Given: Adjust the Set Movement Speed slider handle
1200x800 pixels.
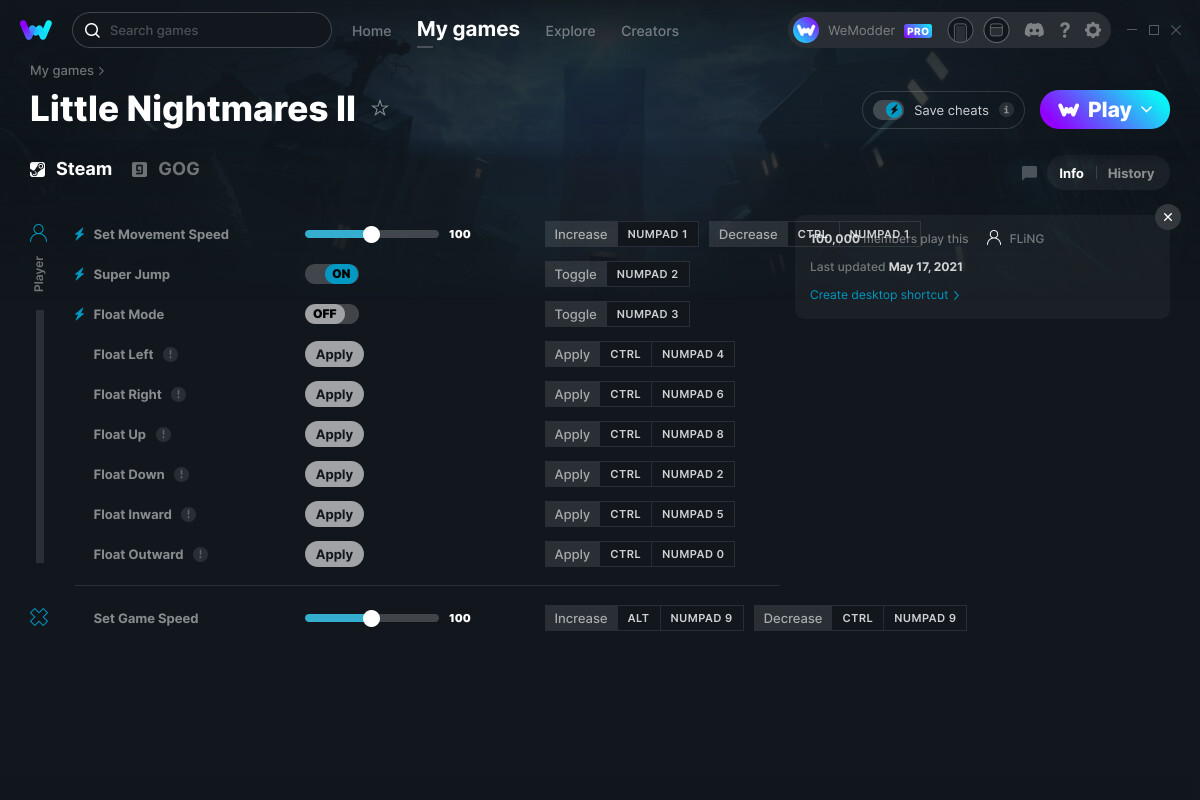Looking at the screenshot, I should coord(371,234).
